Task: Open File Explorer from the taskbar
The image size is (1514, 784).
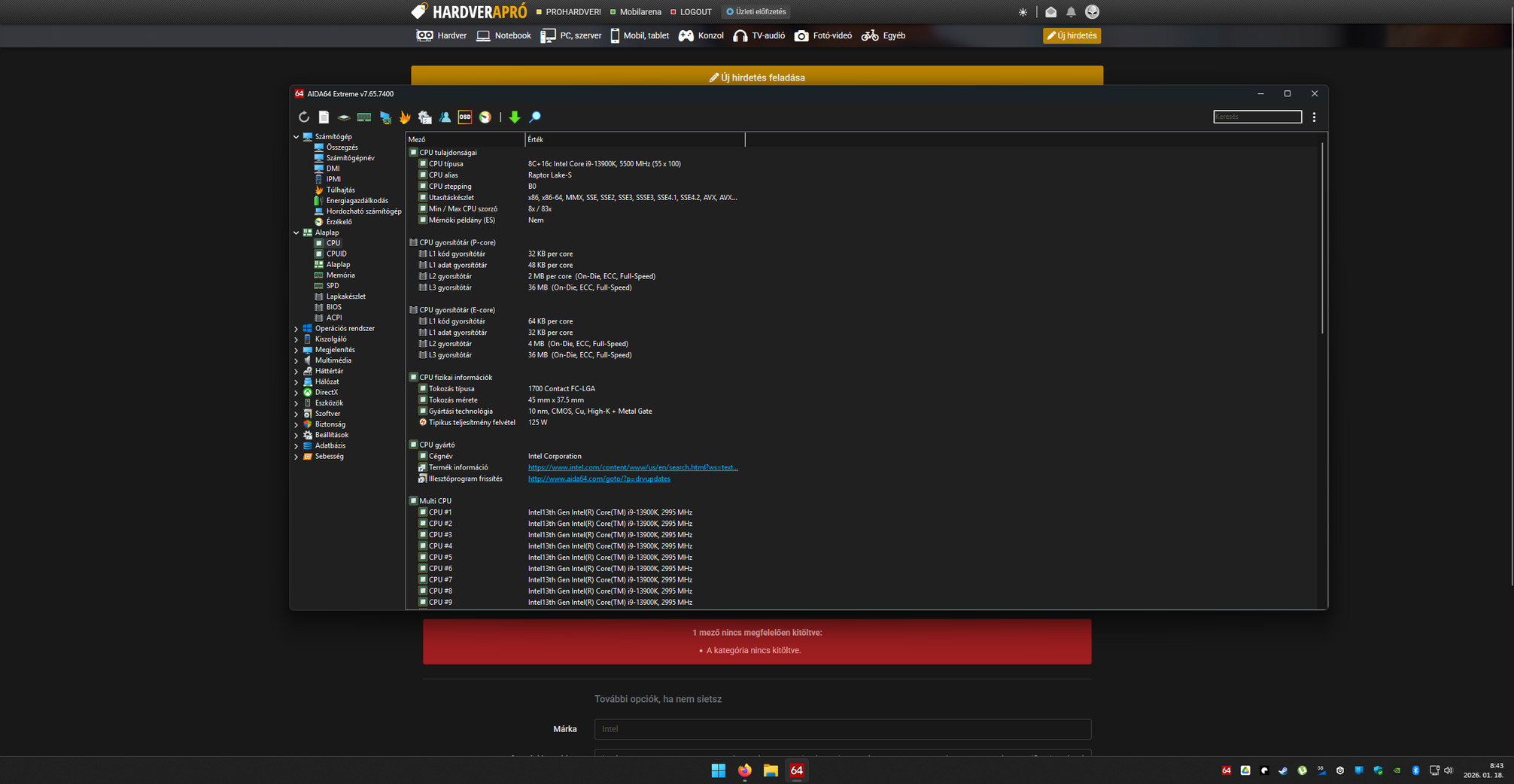Action: (x=771, y=770)
